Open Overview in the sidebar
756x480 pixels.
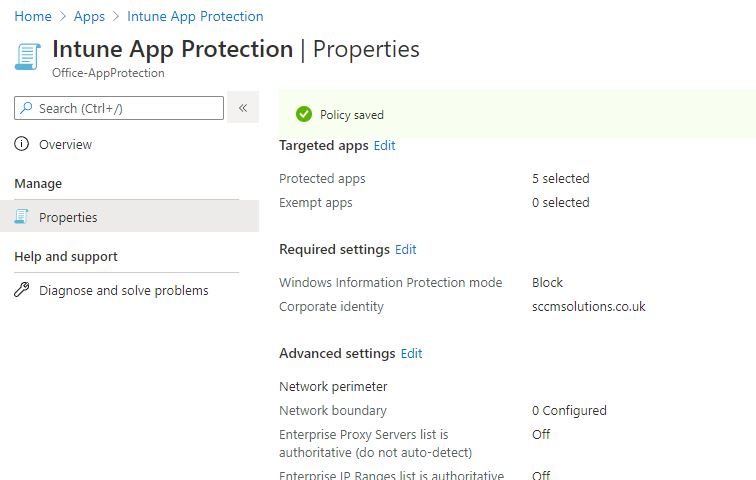coord(65,144)
